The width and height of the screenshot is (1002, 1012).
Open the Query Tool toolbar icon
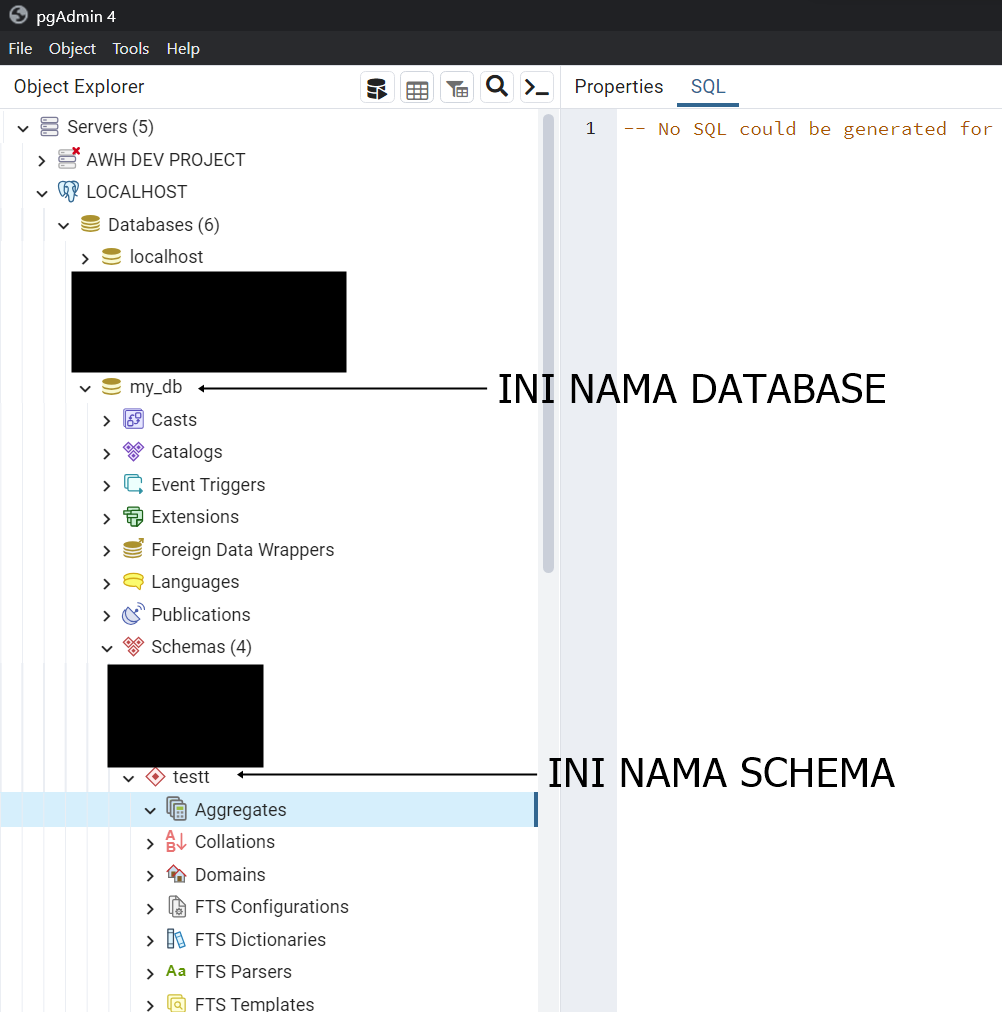[377, 88]
